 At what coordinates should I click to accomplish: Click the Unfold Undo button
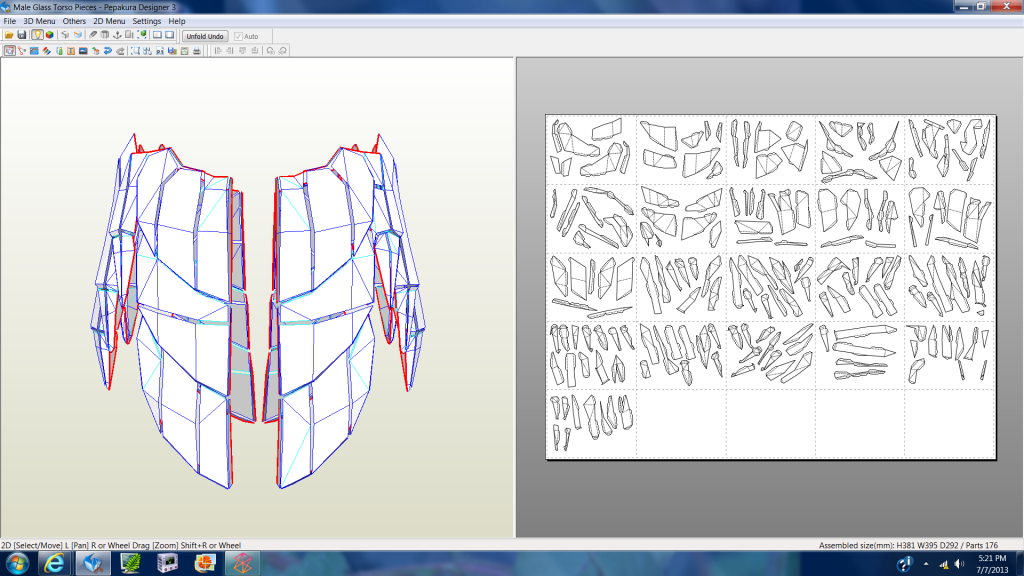click(x=205, y=36)
